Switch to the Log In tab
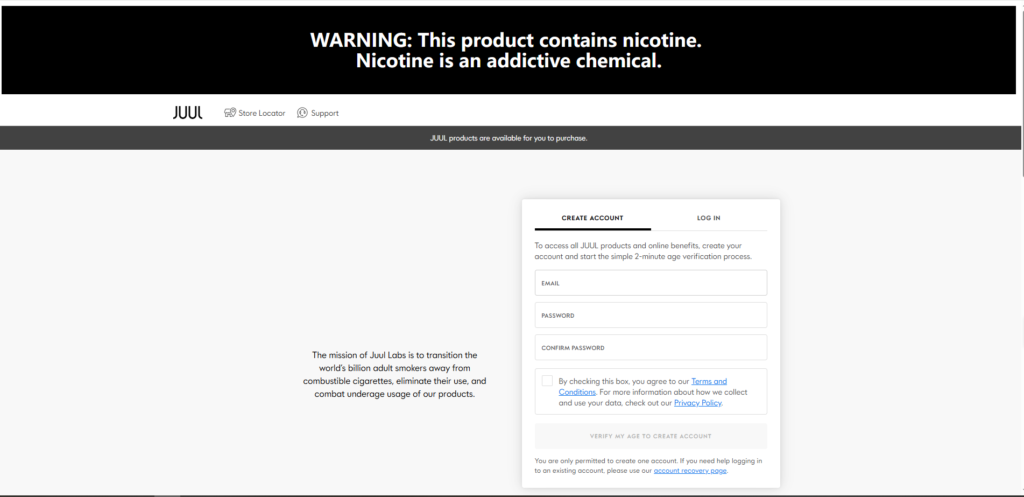Screen dimensions: 1024x497 pyautogui.click(x=709, y=218)
